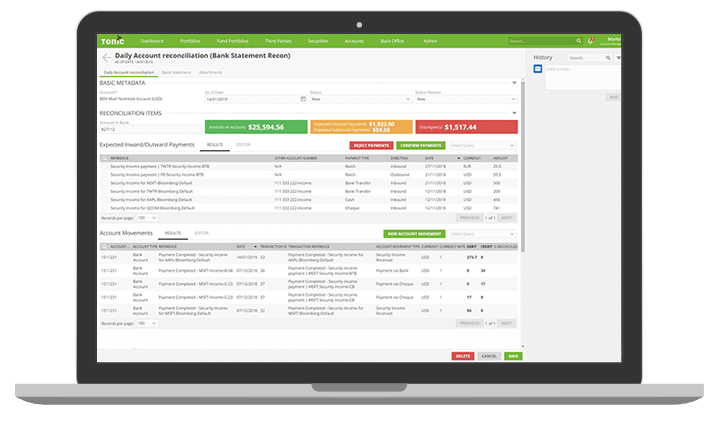Click the back arrow beside the page title
719x425 pixels.
pyautogui.click(x=107, y=58)
